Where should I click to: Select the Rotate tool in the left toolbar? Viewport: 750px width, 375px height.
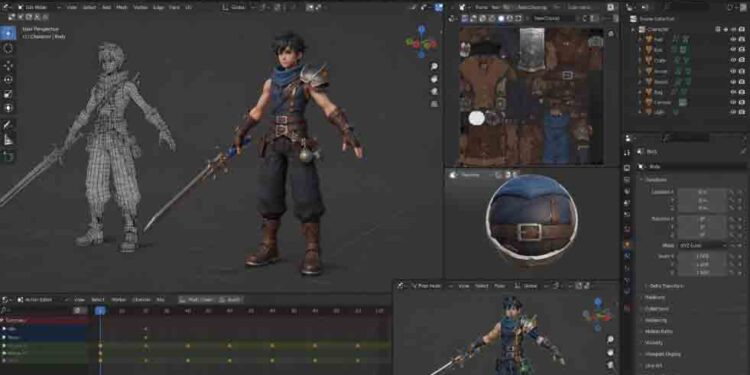(x=8, y=79)
